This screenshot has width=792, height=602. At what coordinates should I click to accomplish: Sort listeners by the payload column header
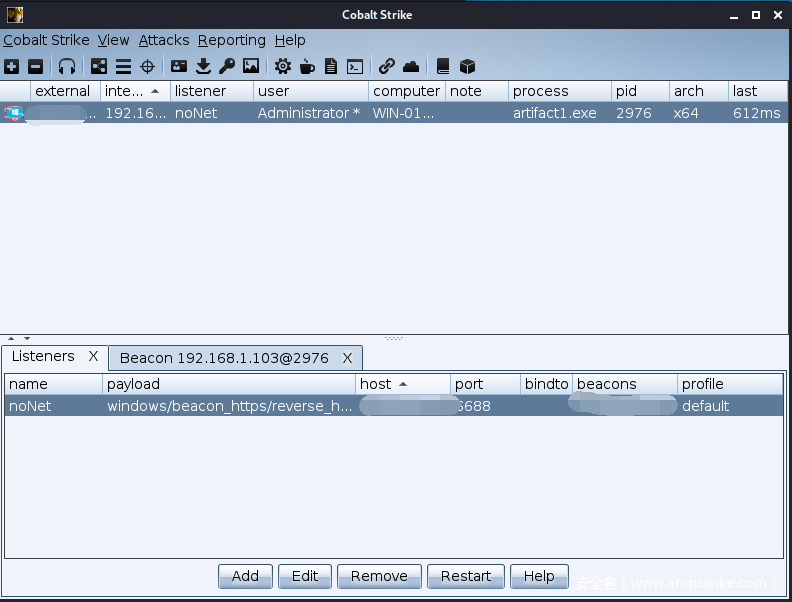point(229,384)
